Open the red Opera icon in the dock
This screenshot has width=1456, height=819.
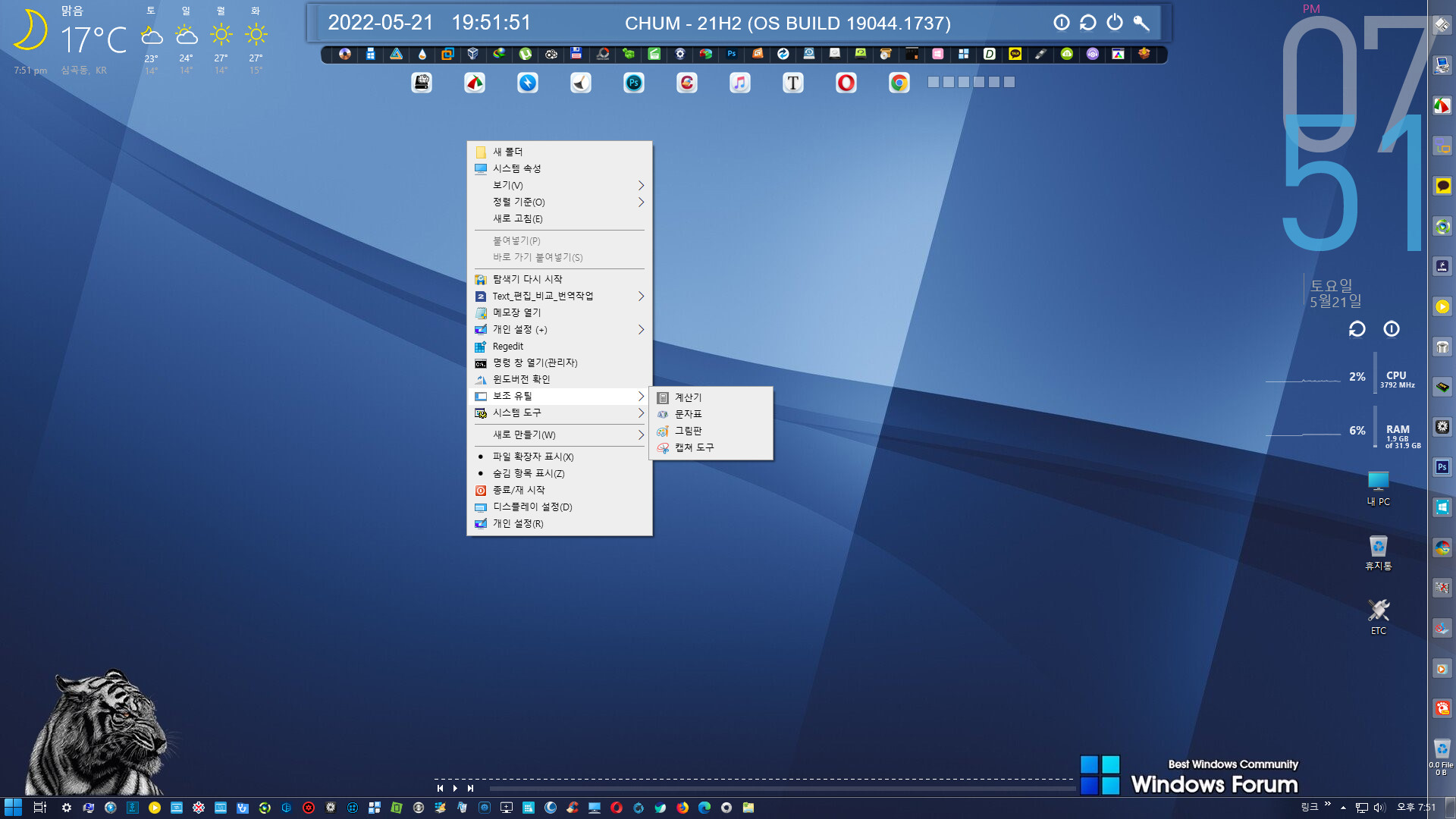point(846,83)
